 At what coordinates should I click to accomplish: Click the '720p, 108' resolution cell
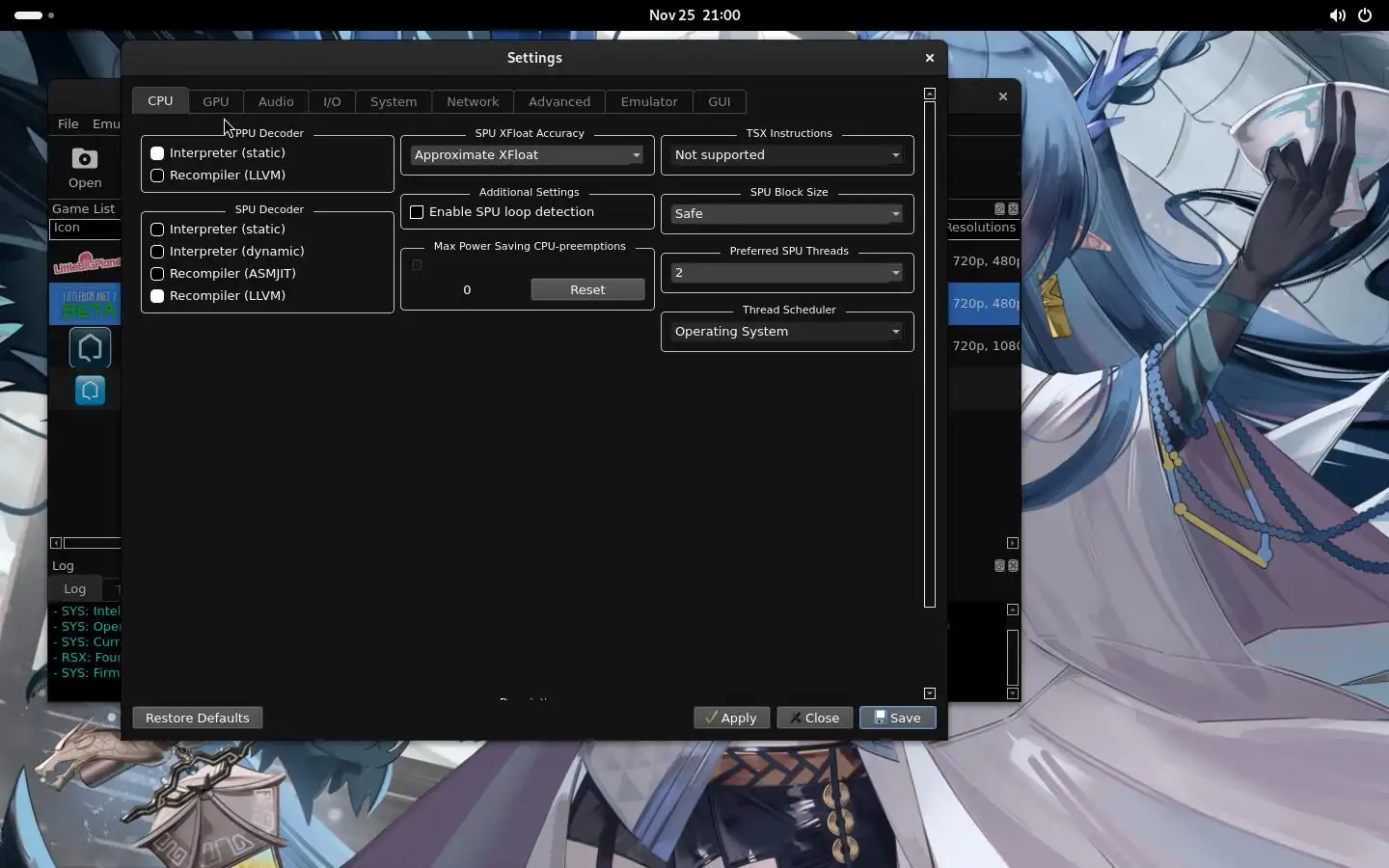pyautogui.click(x=985, y=345)
